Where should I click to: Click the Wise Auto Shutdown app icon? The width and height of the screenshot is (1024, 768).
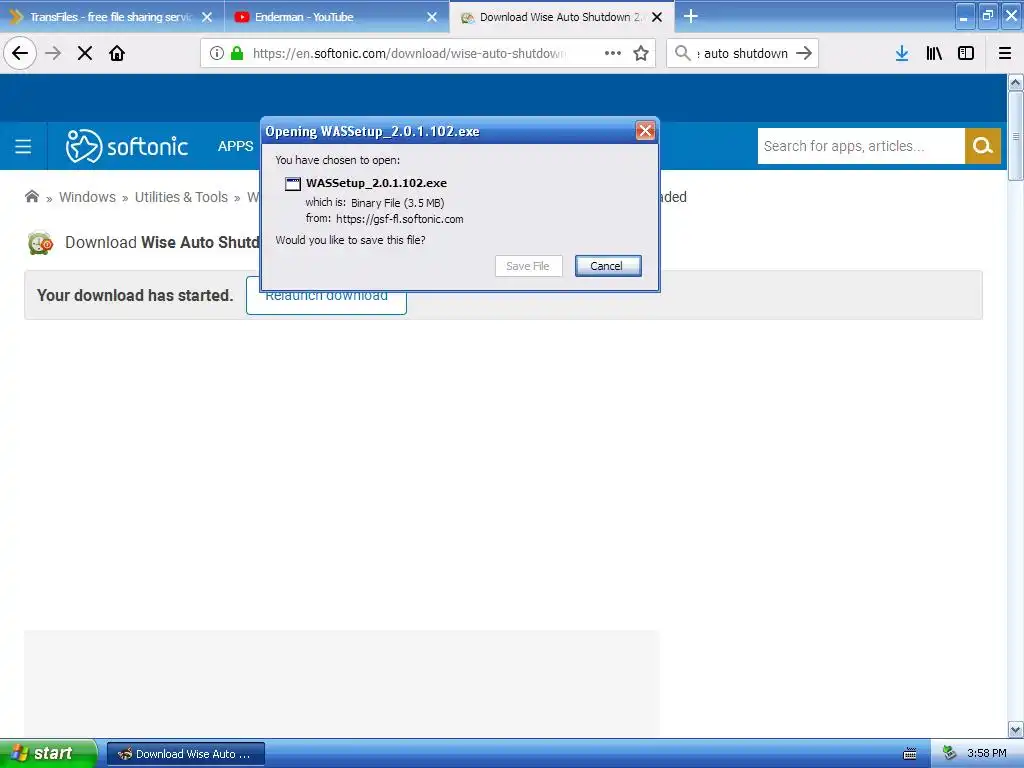click(x=40, y=243)
